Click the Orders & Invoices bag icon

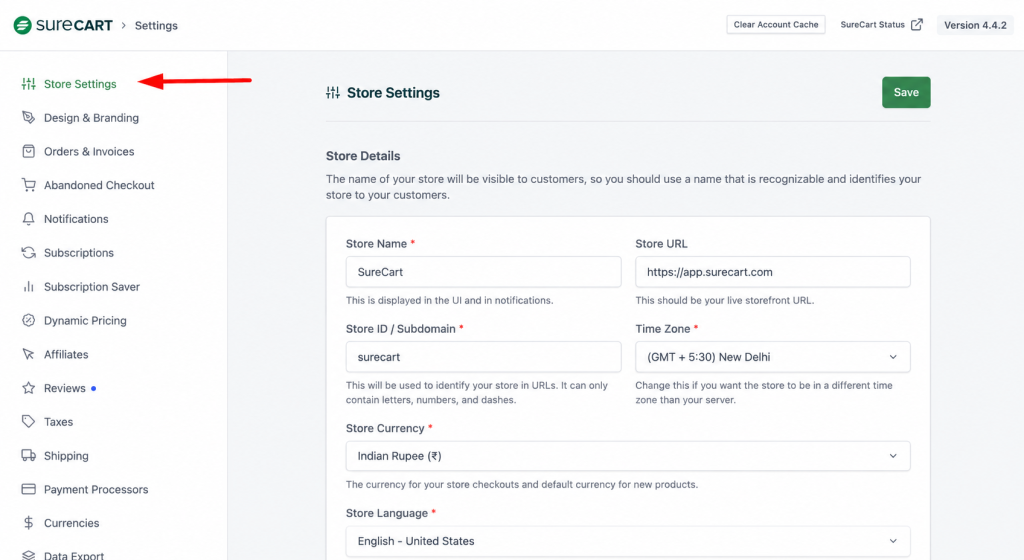(x=28, y=151)
